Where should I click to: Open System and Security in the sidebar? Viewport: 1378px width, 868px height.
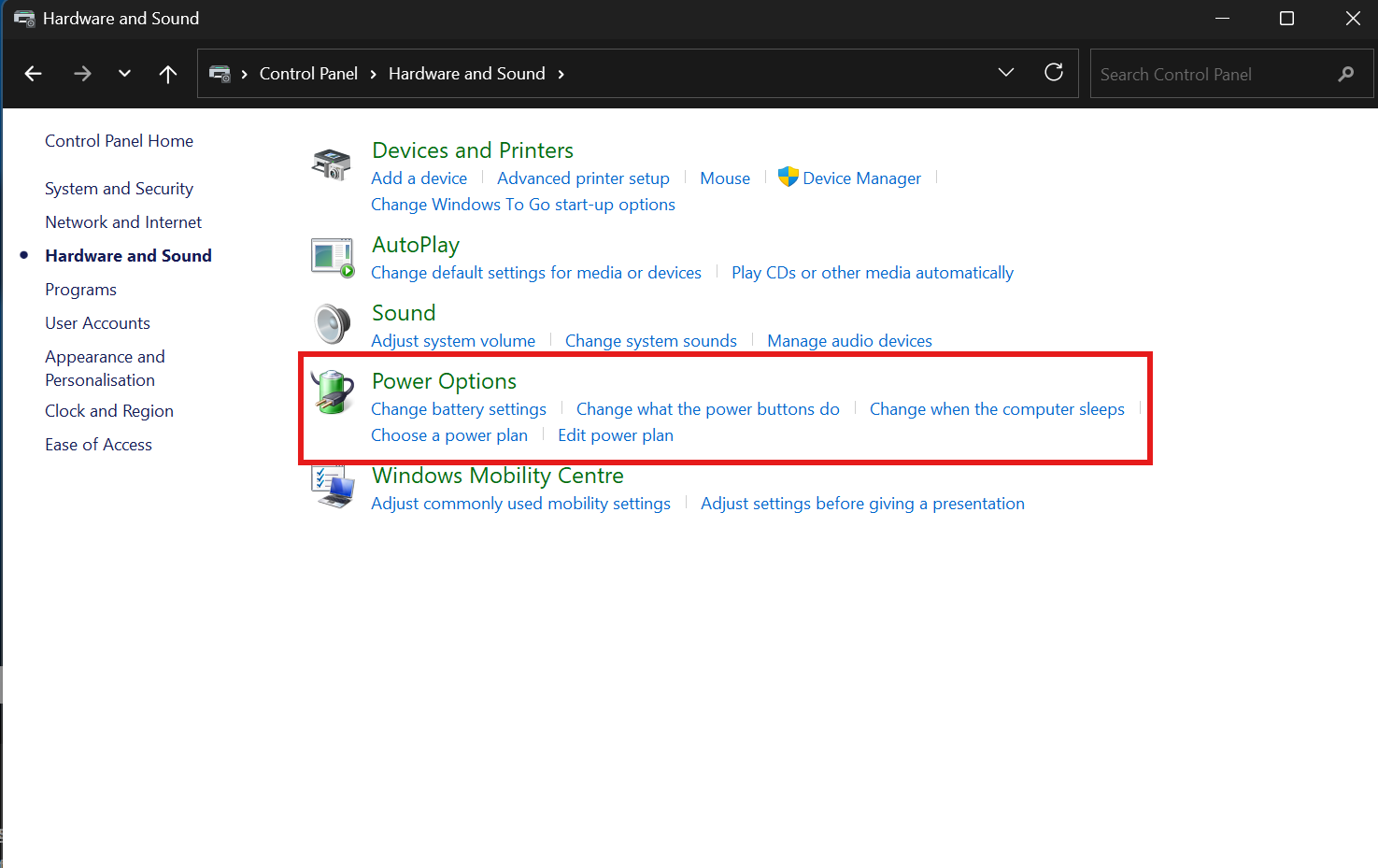tap(119, 189)
